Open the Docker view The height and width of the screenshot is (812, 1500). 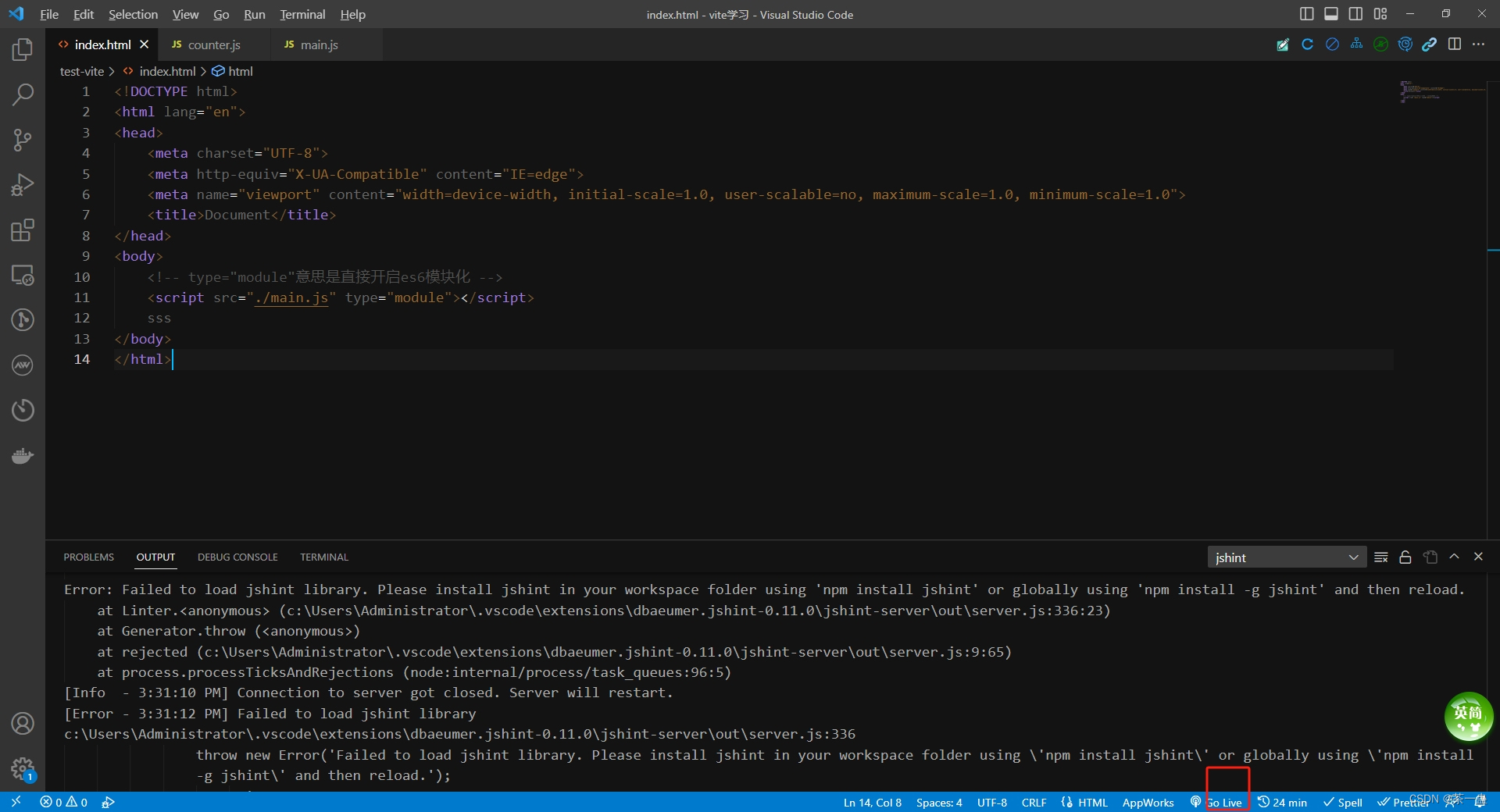[23, 455]
